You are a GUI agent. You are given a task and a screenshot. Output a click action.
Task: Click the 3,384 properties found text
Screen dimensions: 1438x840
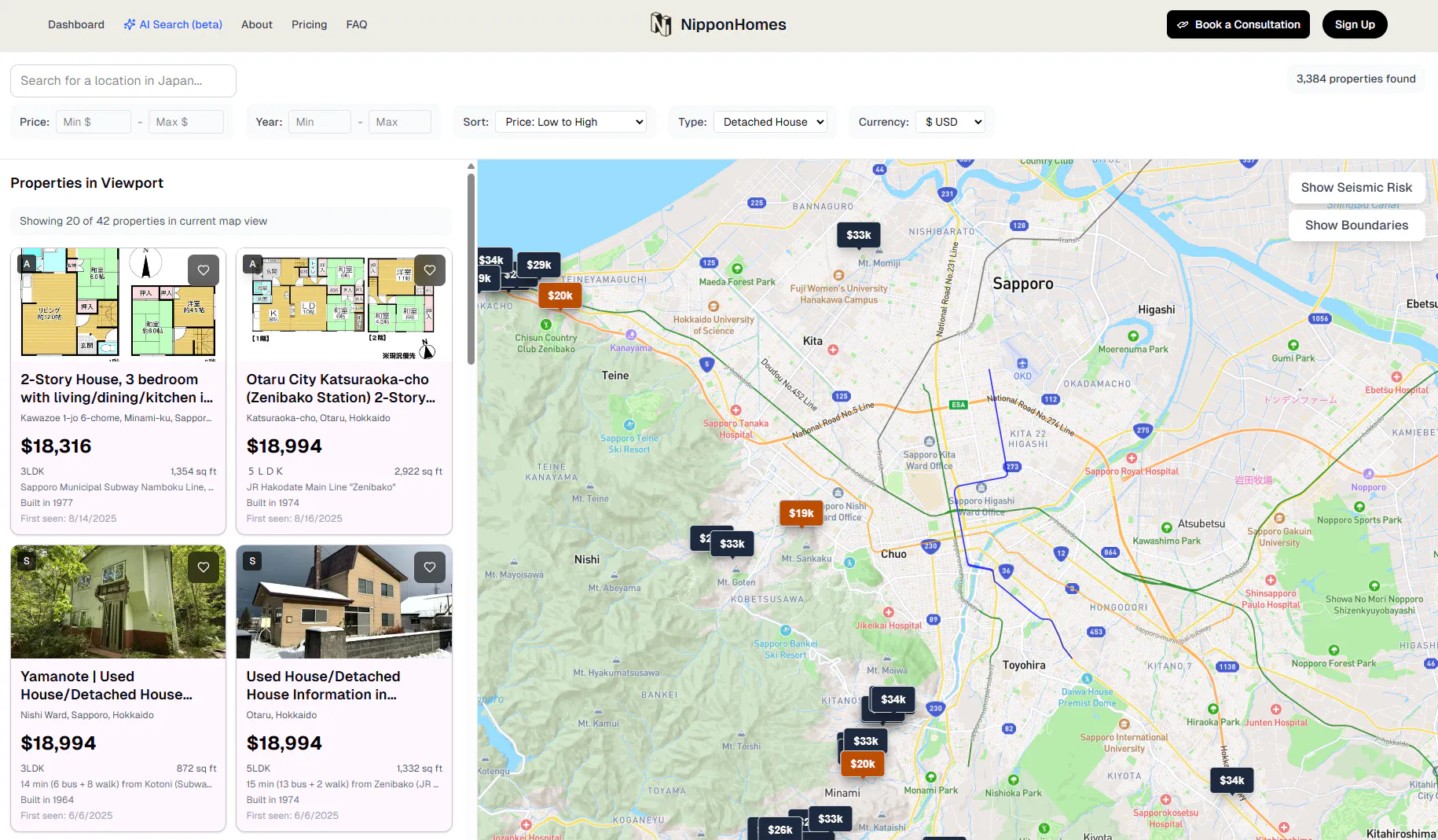1355,79
